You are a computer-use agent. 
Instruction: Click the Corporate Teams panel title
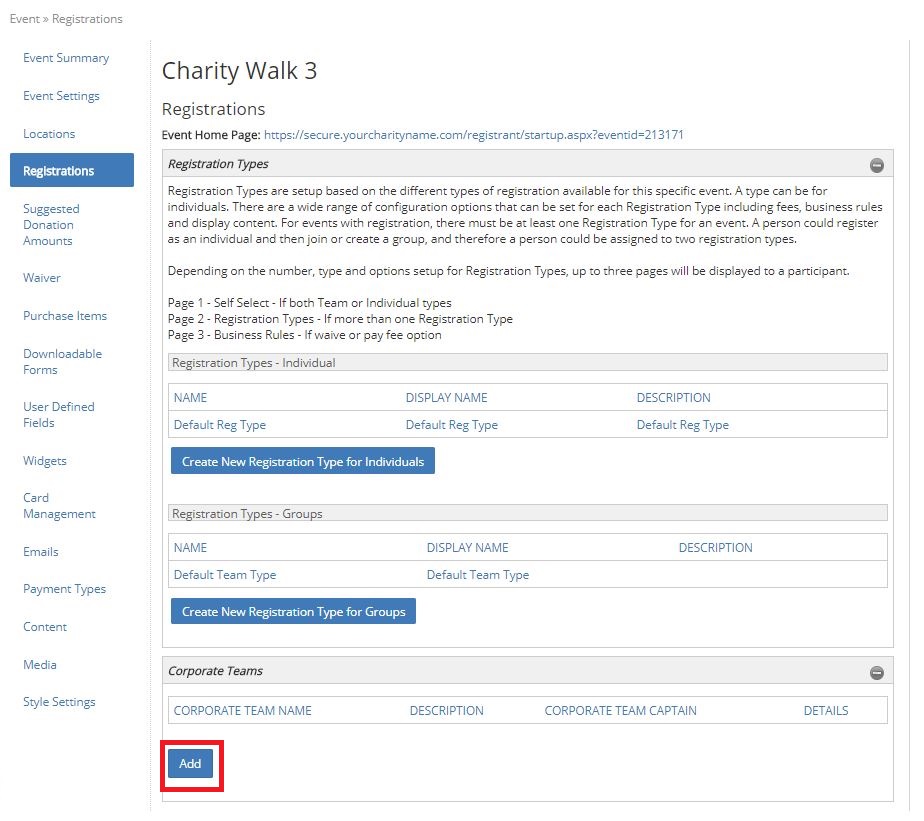click(216, 671)
